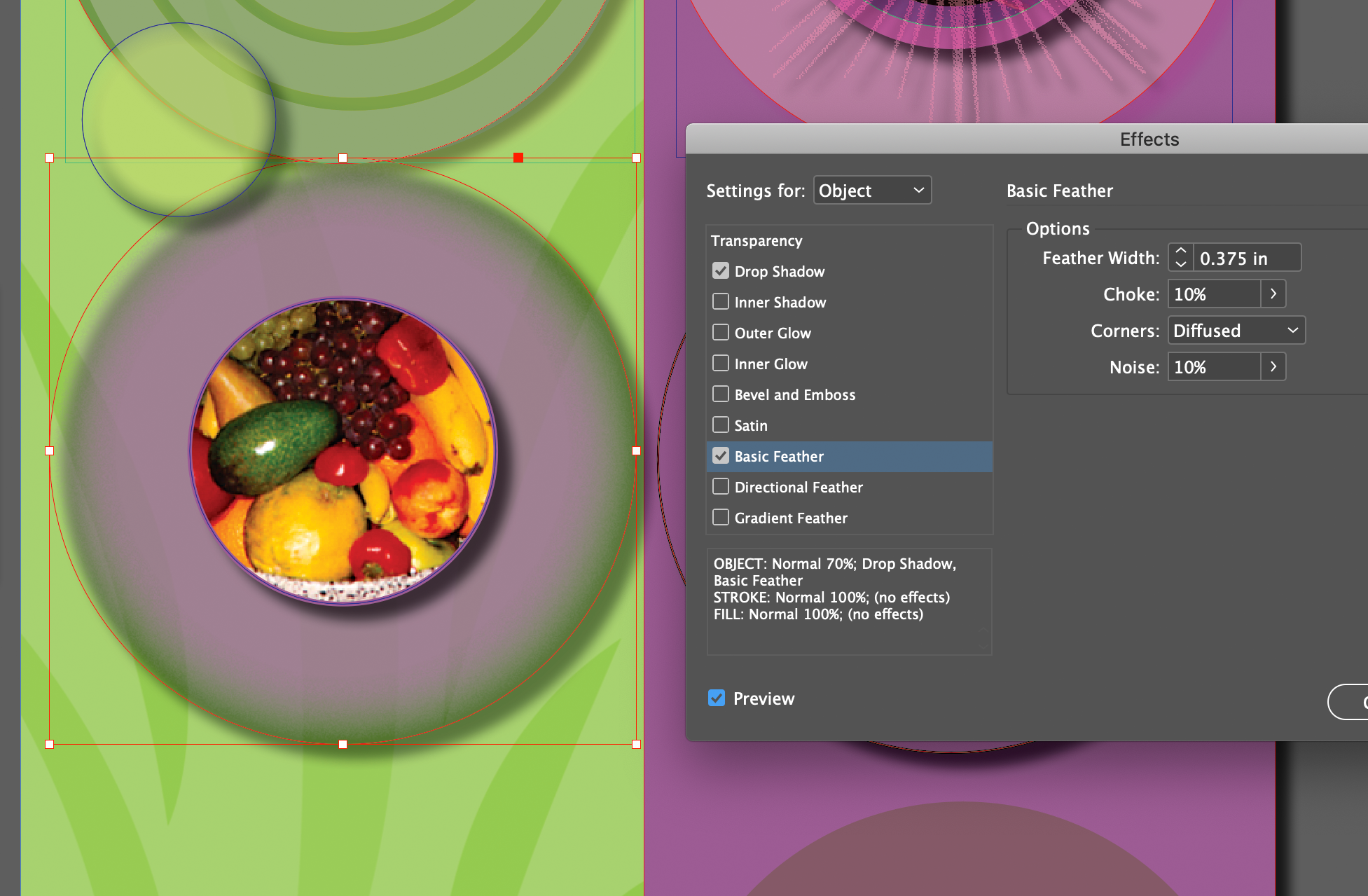Viewport: 1368px width, 896px height.
Task: Toggle the Drop Shadow checkbox
Action: click(721, 271)
